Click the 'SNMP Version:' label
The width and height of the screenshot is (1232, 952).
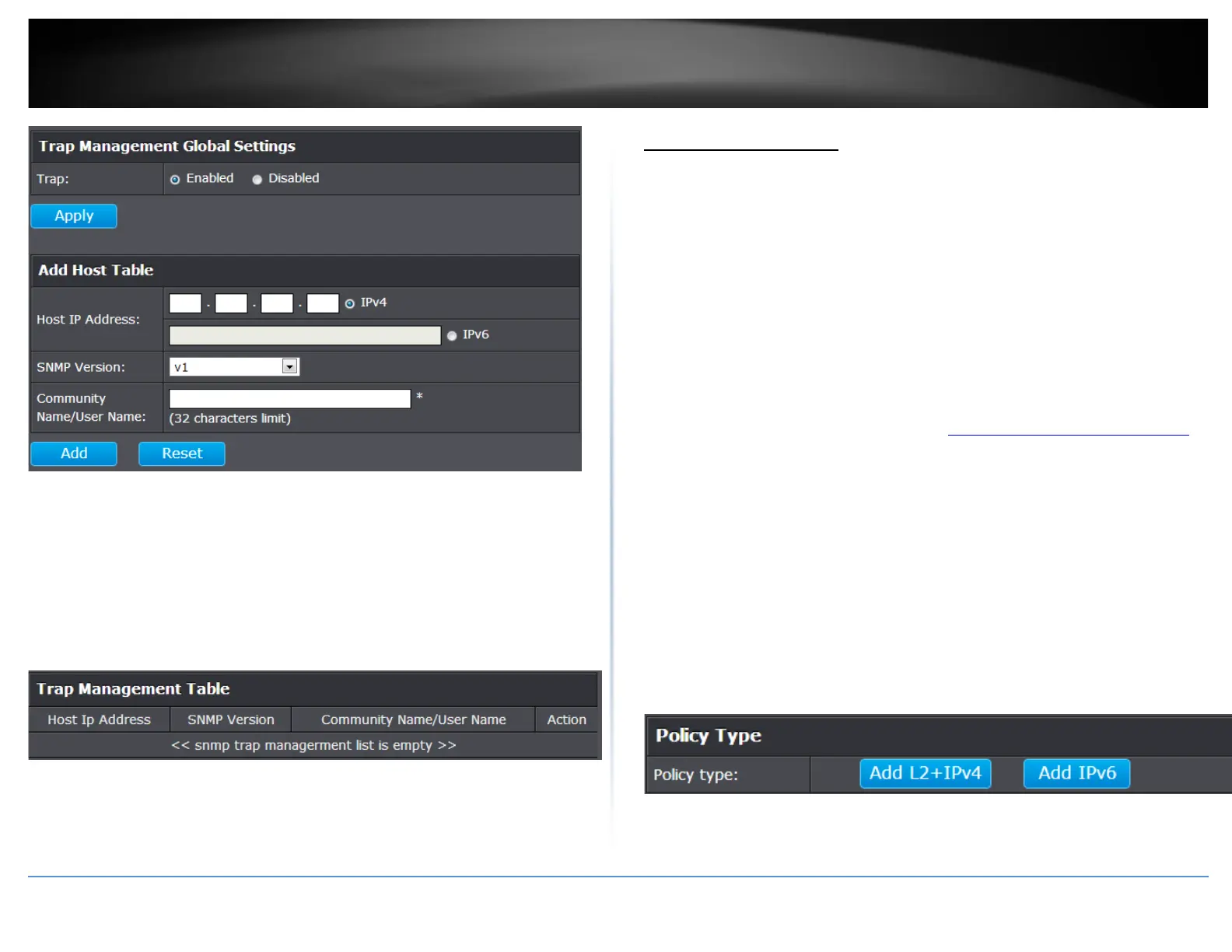[x=81, y=367]
